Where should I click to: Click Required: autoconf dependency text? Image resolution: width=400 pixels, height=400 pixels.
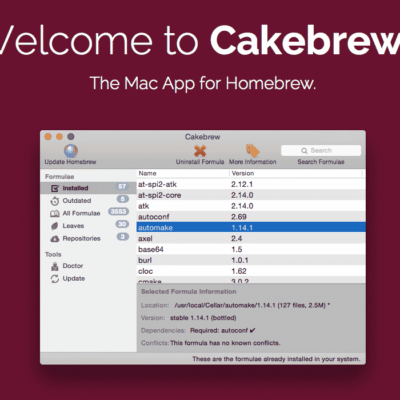pyautogui.click(x=223, y=331)
